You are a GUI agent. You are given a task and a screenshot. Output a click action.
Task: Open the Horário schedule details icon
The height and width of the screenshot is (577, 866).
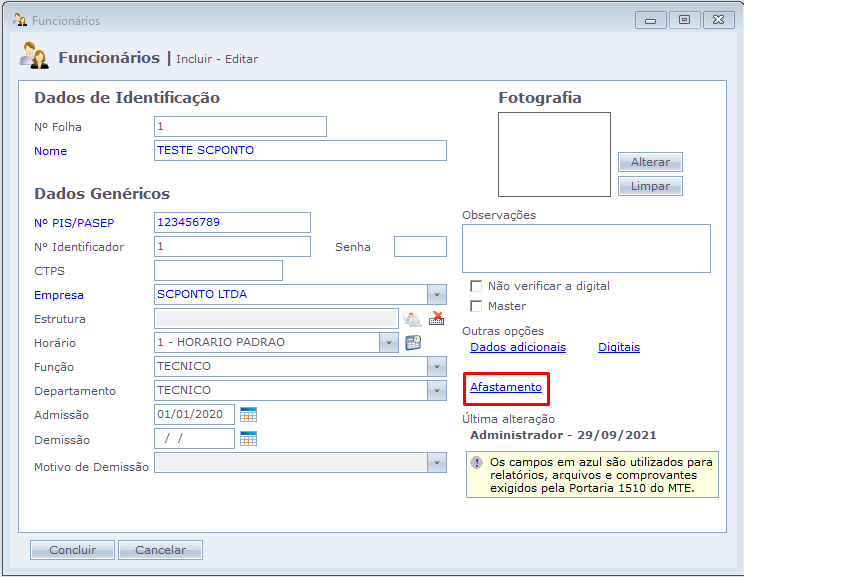413,343
